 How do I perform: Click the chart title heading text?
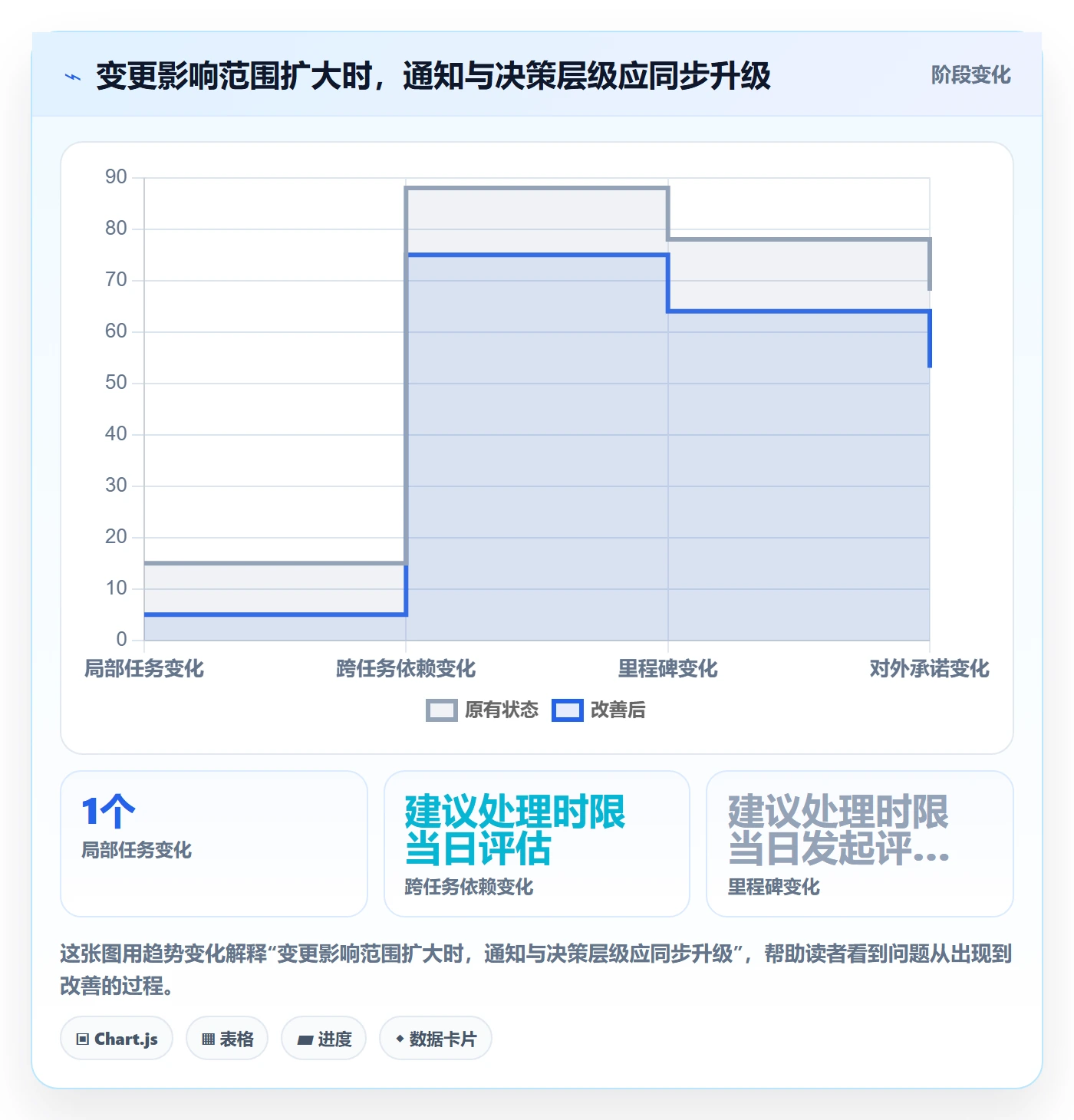point(433,76)
